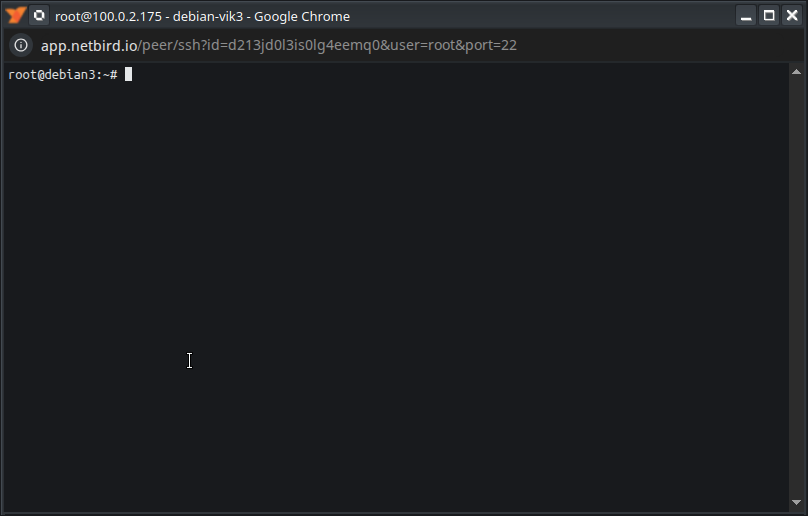The image size is (808, 516).
Task: Close the SSH session window
Action: [792, 15]
